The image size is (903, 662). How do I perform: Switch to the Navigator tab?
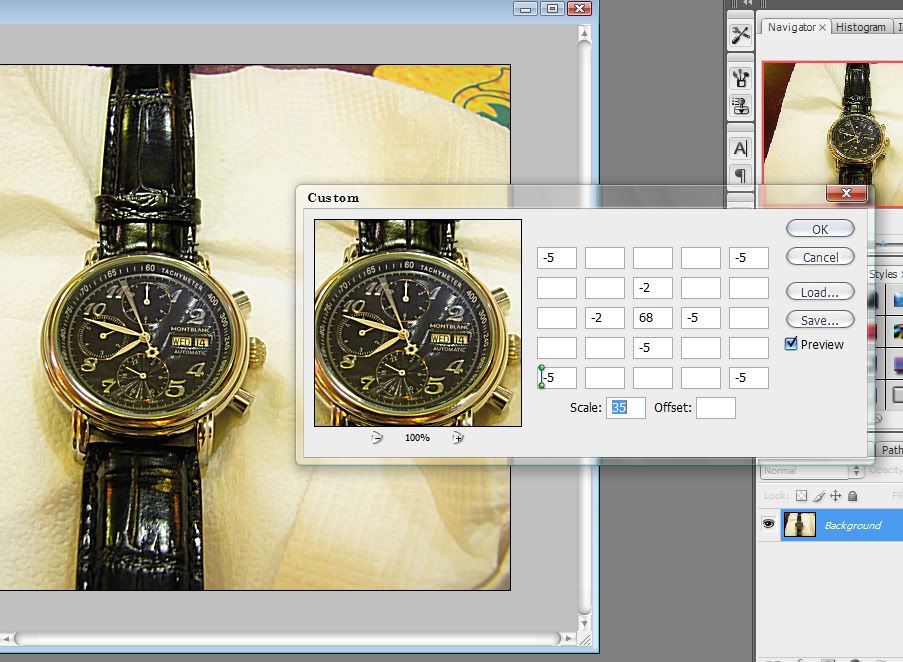coord(791,27)
